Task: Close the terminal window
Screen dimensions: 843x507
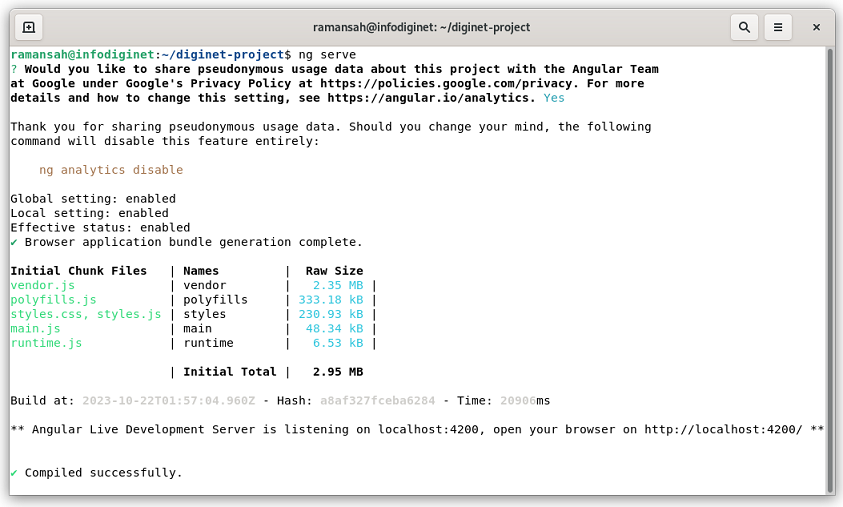Action: click(x=816, y=27)
